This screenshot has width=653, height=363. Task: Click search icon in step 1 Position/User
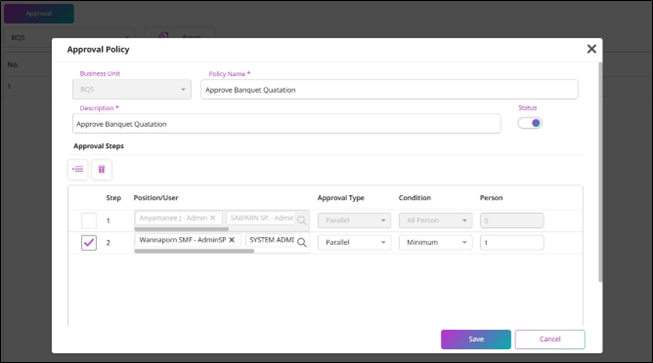pos(302,220)
